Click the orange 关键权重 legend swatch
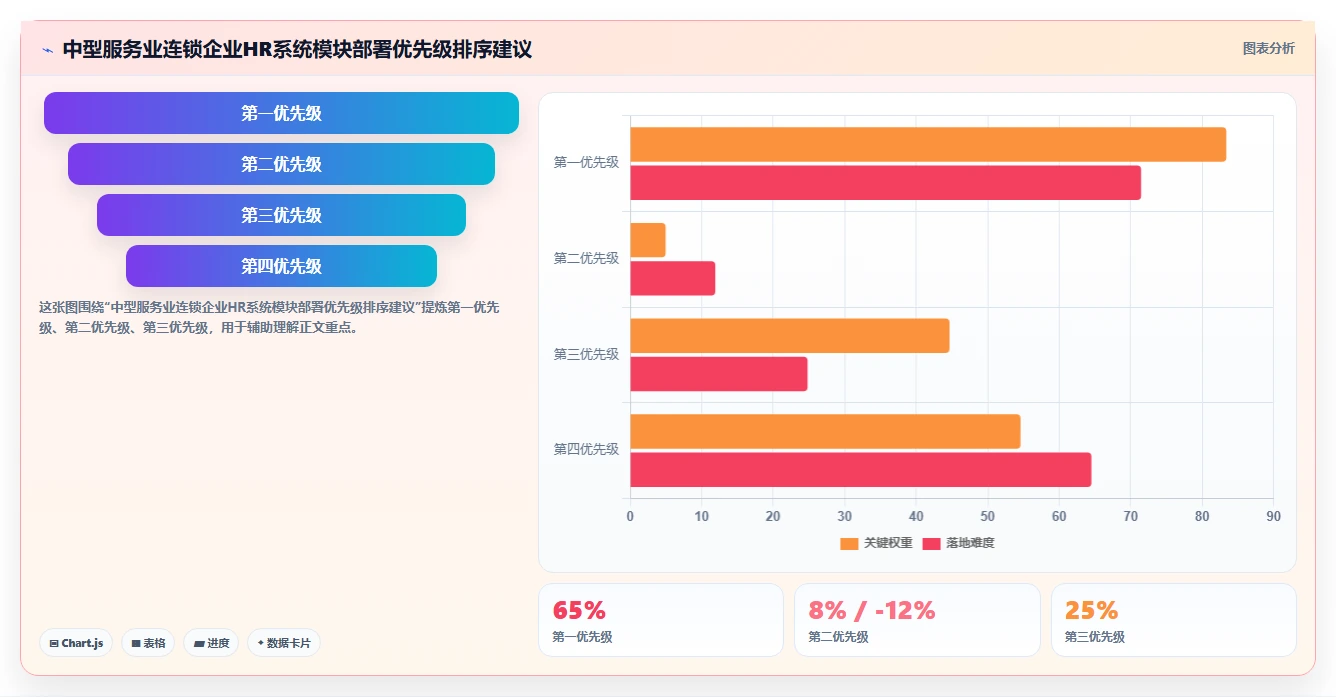1336x697 pixels. pos(849,543)
